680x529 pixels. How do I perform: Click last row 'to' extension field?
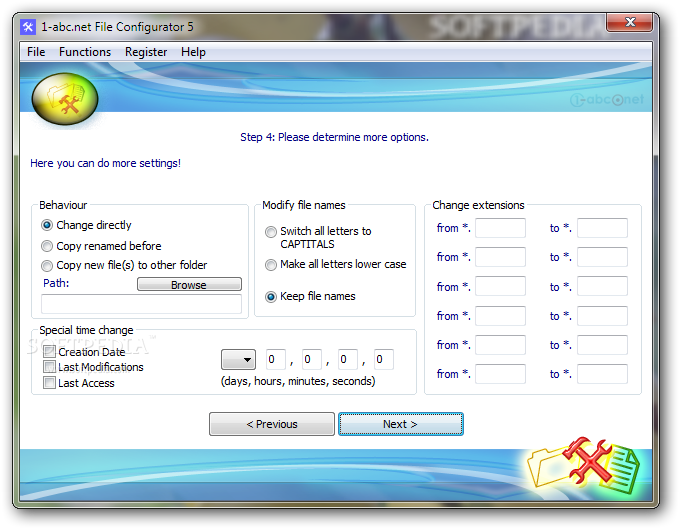point(602,374)
